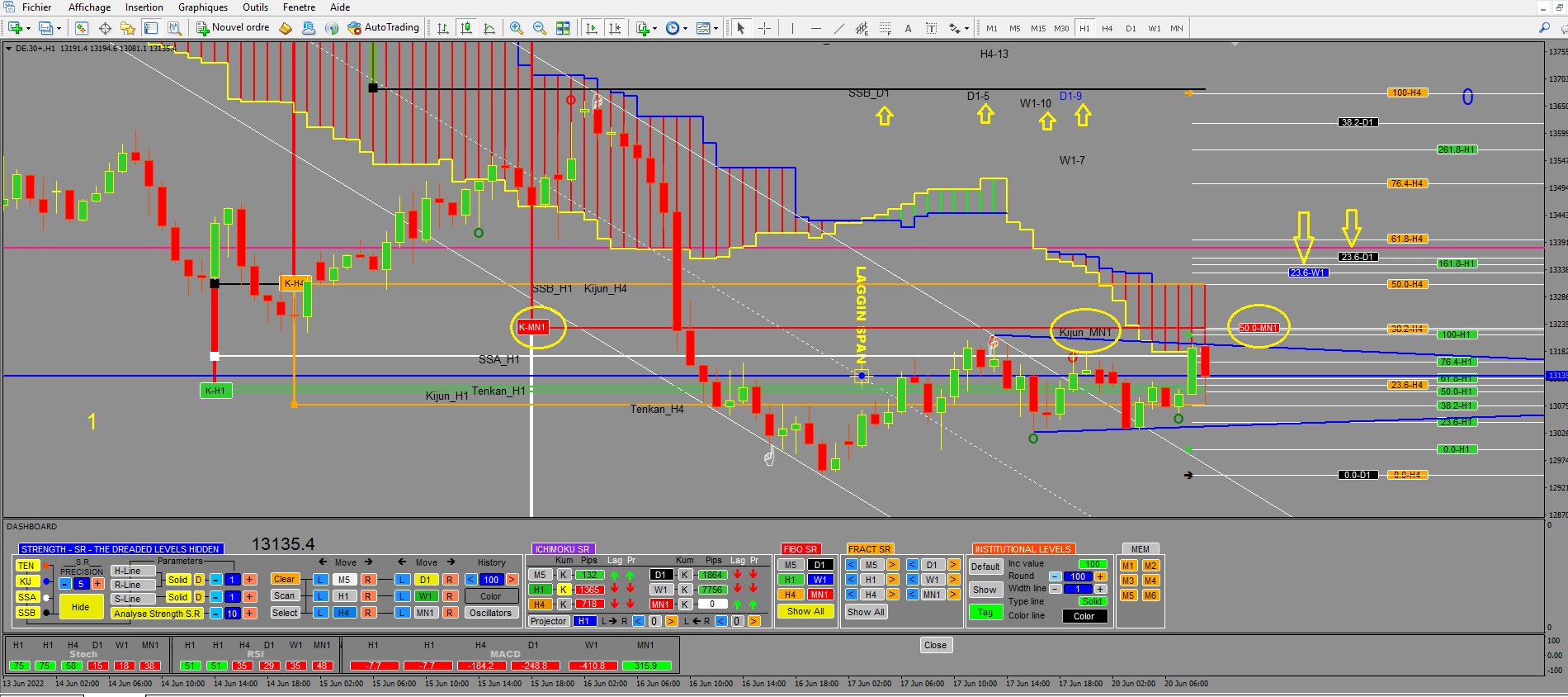The image size is (1568, 697).
Task: Open the Graphiques menu
Action: [x=203, y=7]
